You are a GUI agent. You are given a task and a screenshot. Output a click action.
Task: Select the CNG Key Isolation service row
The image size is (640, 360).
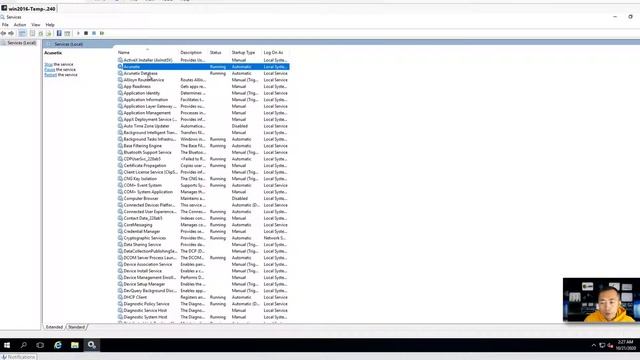[203, 179]
